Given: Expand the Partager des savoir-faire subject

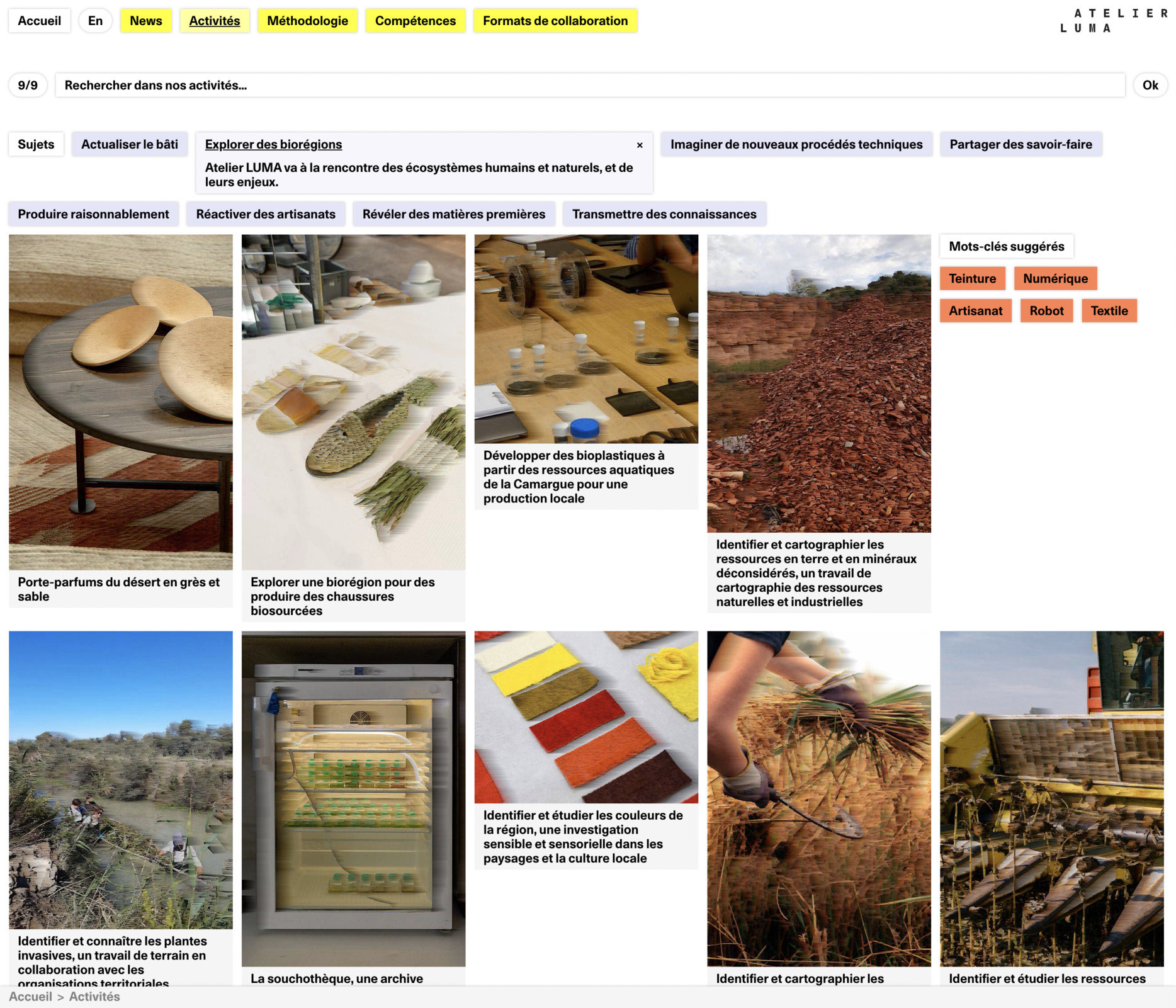Looking at the screenshot, I should click(1020, 144).
